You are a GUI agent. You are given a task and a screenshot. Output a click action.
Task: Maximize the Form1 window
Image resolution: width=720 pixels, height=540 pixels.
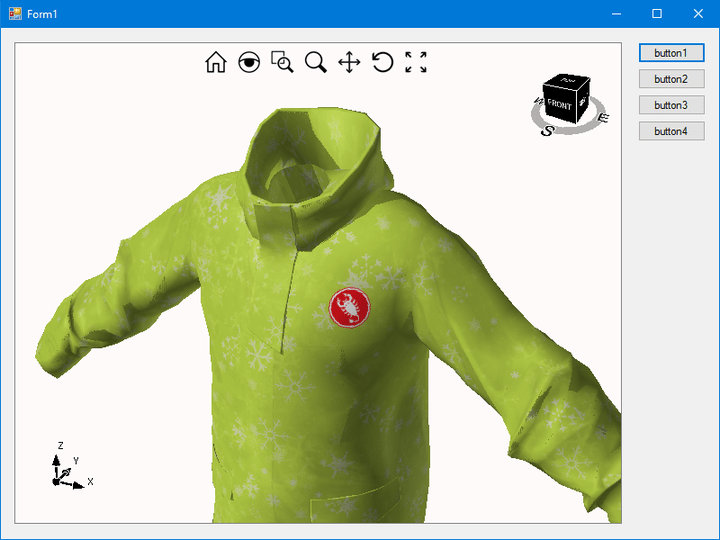click(x=657, y=14)
